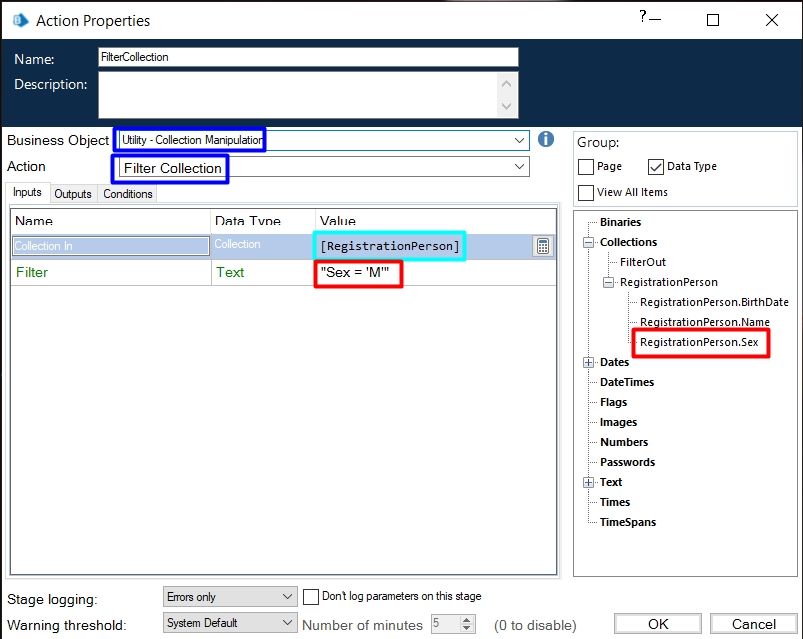Open the Business Object dropdown
This screenshot has width=803, height=639.
click(x=518, y=140)
